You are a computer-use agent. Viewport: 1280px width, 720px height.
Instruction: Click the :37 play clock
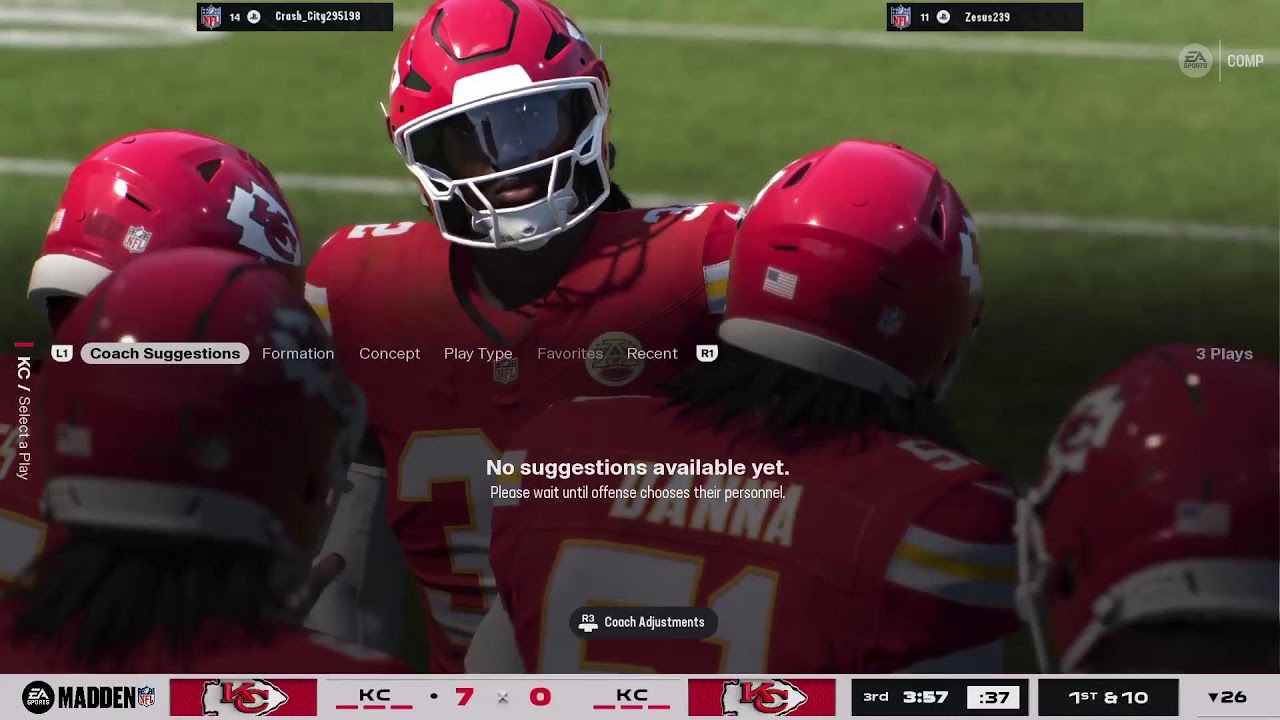tap(994, 698)
